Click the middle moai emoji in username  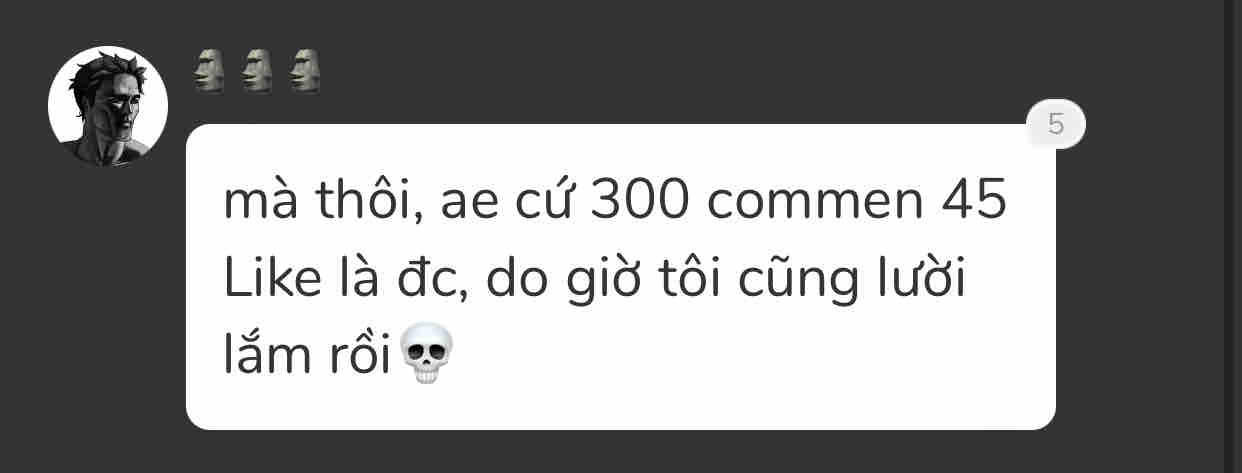pos(257,71)
